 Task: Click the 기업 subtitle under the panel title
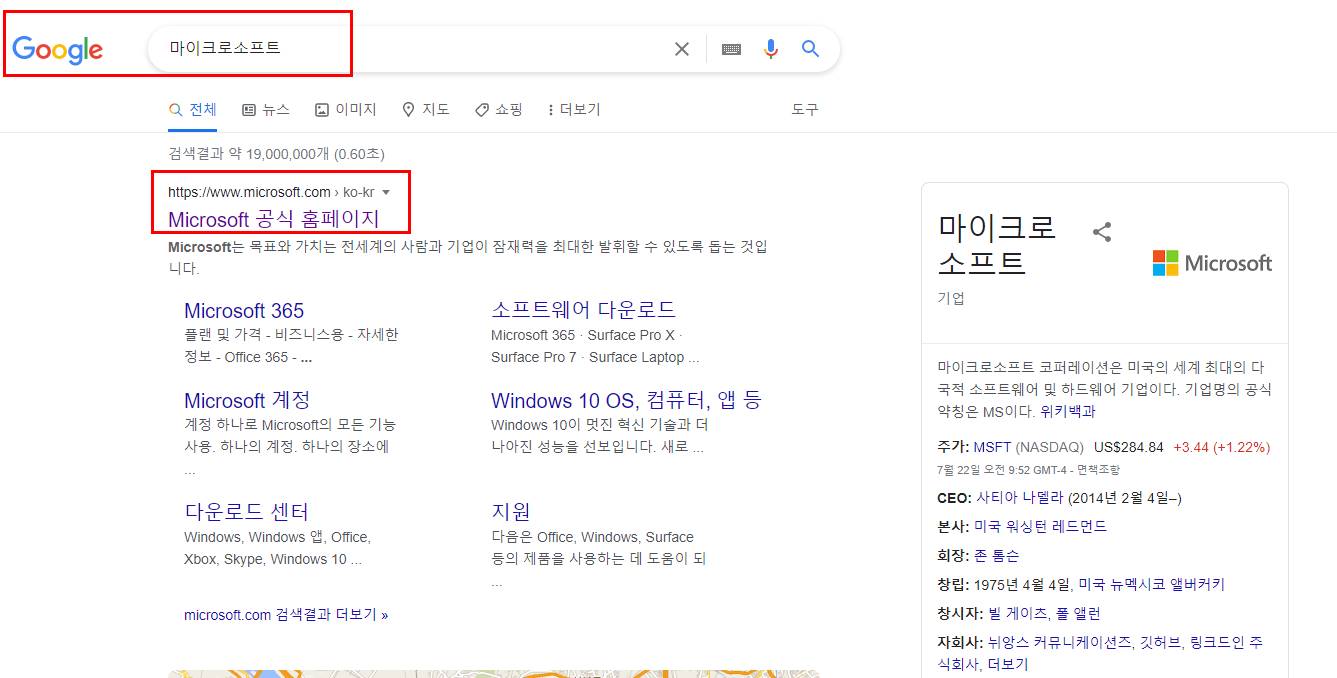[x=951, y=298]
